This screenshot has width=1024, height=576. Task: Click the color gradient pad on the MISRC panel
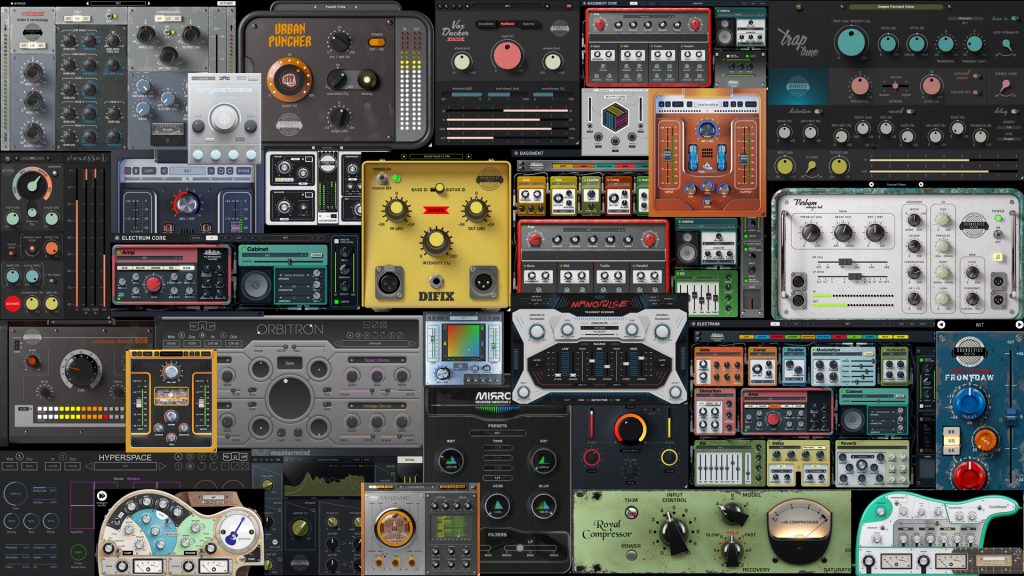pos(462,340)
